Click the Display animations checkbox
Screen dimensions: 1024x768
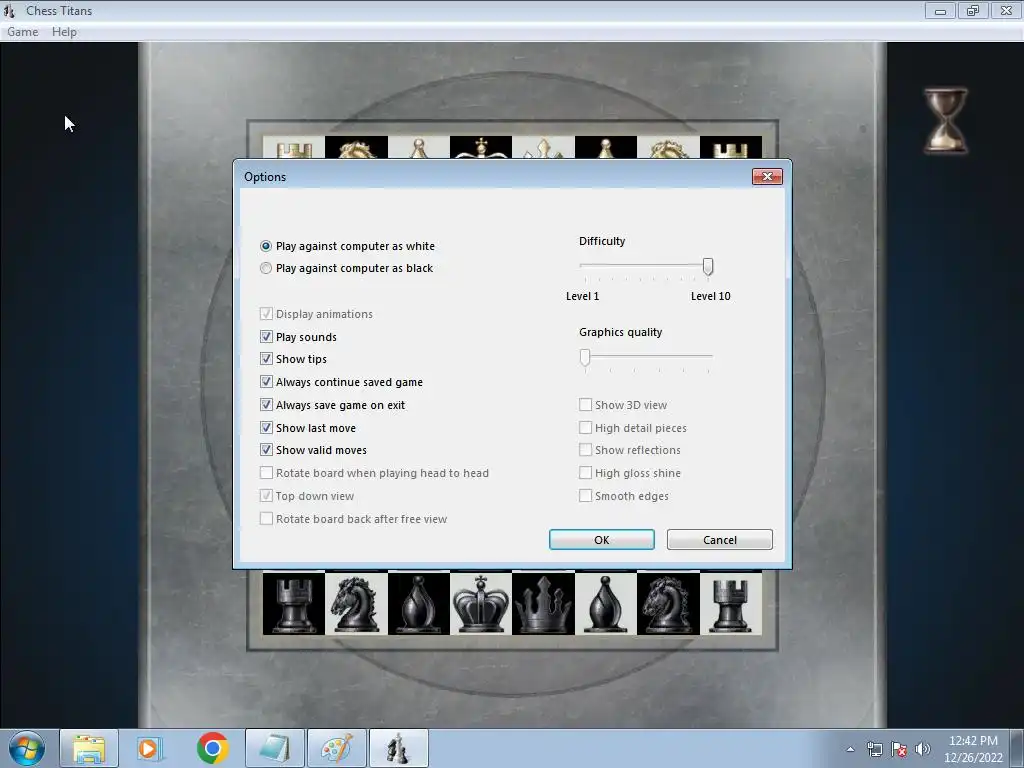pos(266,314)
